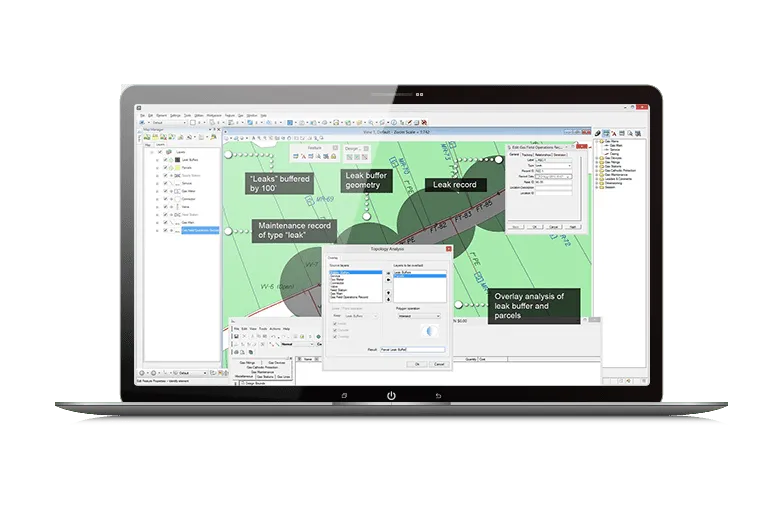Select the highlighted Gas Field Operations Record layer
Viewport: 782px width, 508px height.
(200, 230)
